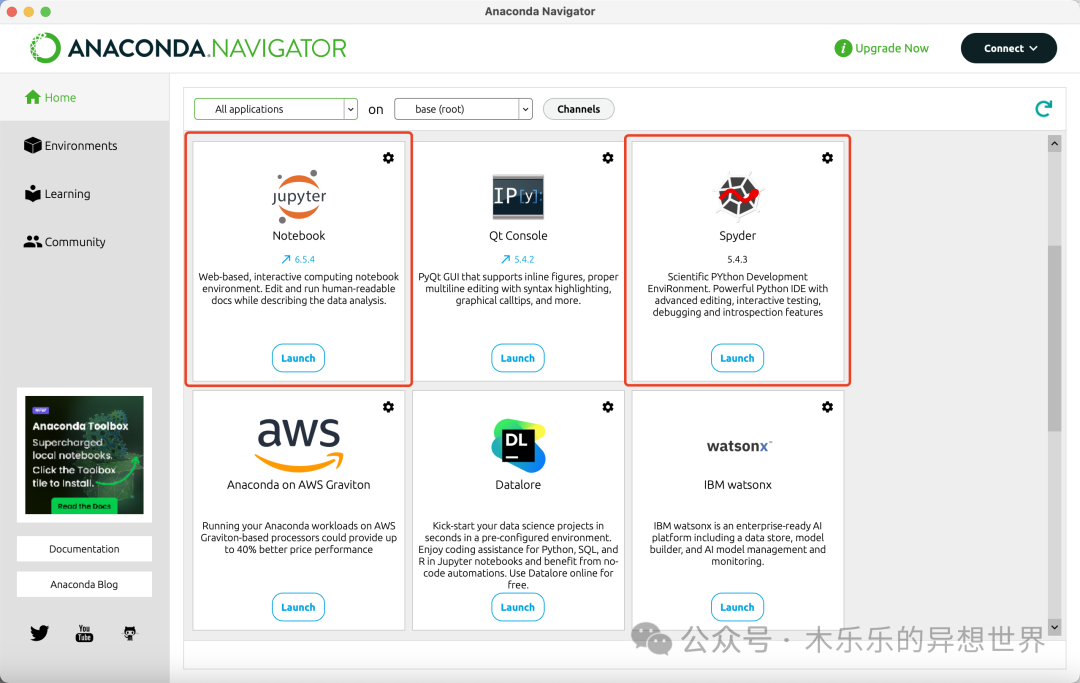This screenshot has height=683, width=1080.
Task: Click the scrollbar down arrow
Action: [x=1055, y=627]
